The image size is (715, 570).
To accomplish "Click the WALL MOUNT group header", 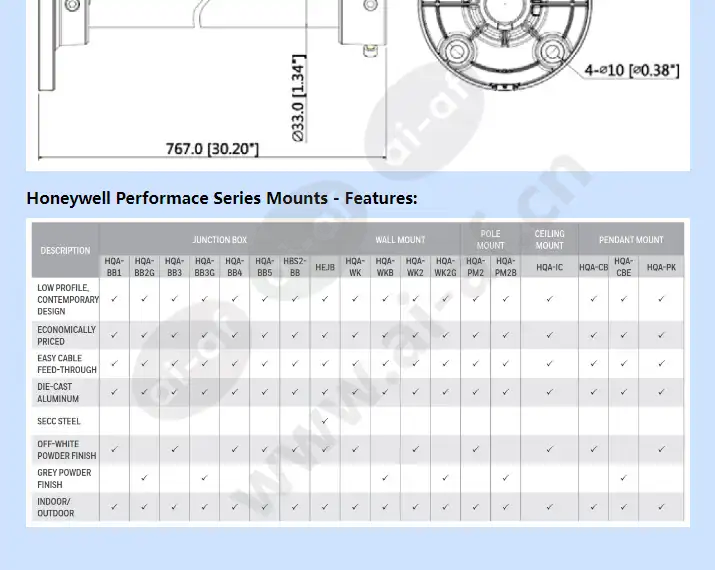I will tap(400, 239).
